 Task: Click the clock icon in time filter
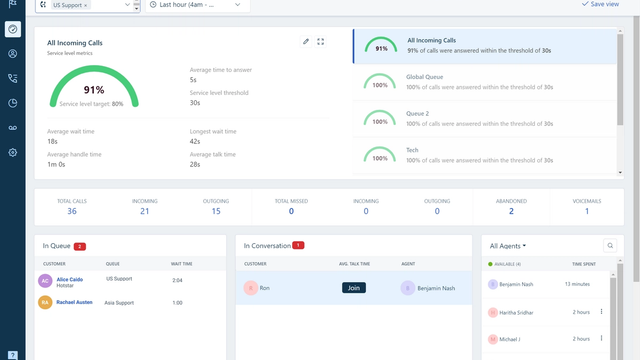tap(153, 4)
